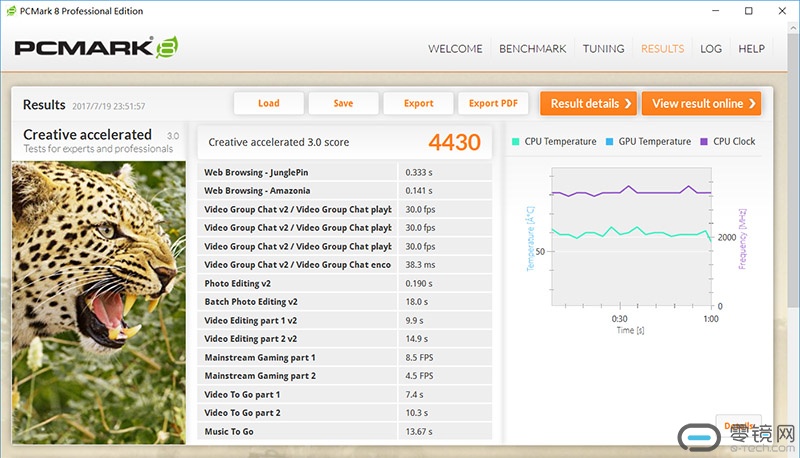This screenshot has width=800, height=458.
Task: Select Video Group Chat encoding 38.3 ms row
Action: (344, 265)
